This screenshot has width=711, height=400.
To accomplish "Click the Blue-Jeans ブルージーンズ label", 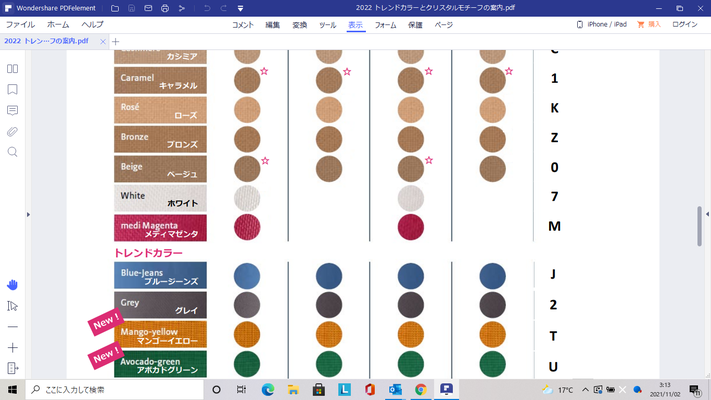I will 160,275.
